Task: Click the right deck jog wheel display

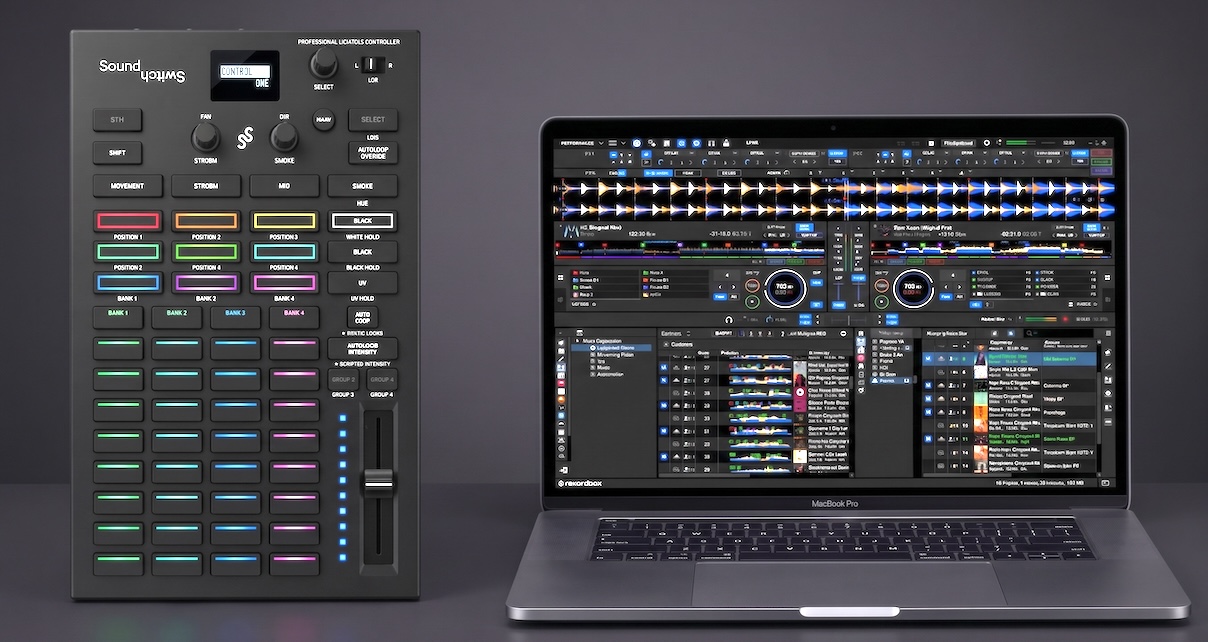Action: coord(913,287)
